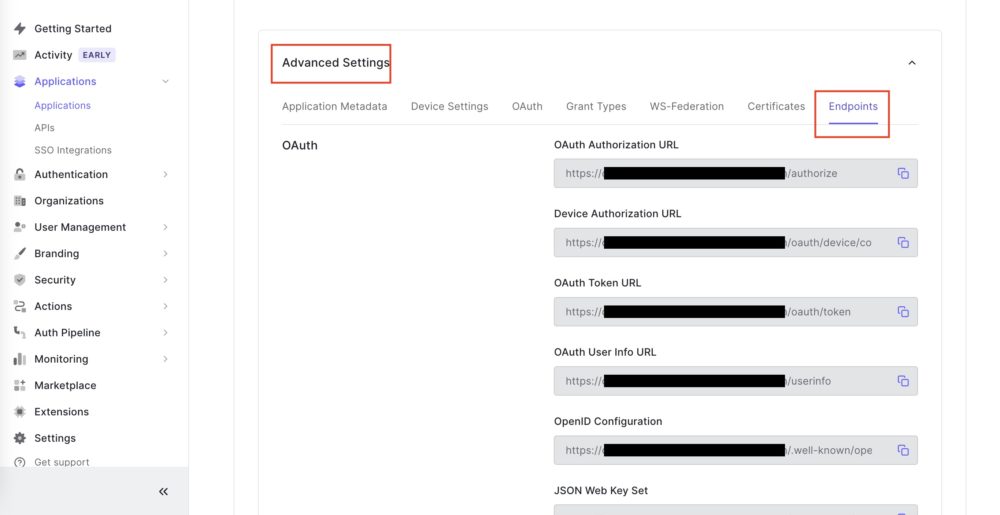The width and height of the screenshot is (1000, 515).
Task: Click the Getting Started lightning icon
Action: coord(20,29)
